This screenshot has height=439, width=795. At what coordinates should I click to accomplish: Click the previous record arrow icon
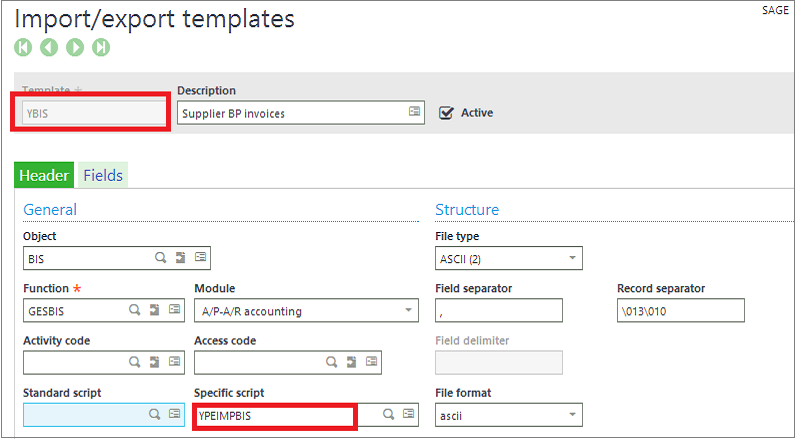(48, 47)
